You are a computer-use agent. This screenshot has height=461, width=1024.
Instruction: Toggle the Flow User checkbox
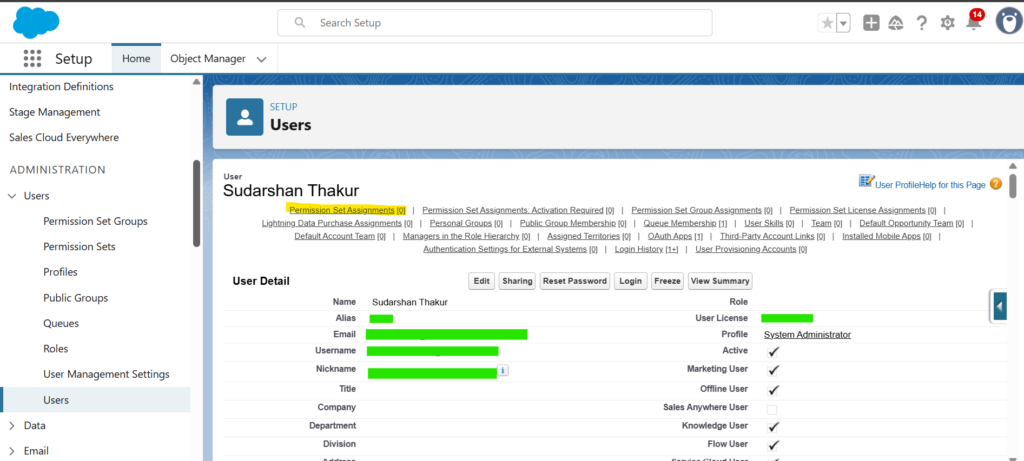(773, 445)
